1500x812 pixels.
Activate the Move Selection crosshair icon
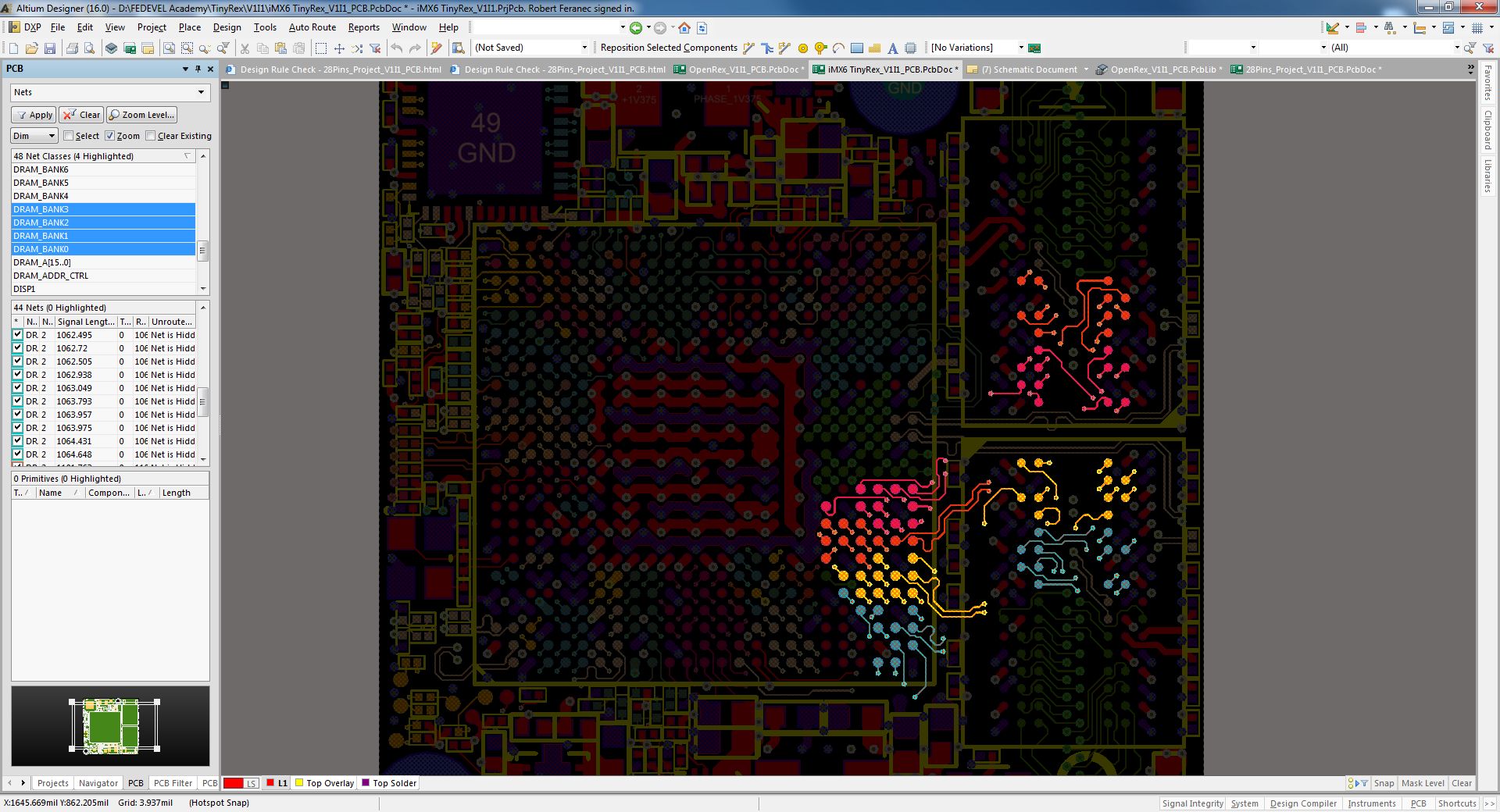pos(339,48)
